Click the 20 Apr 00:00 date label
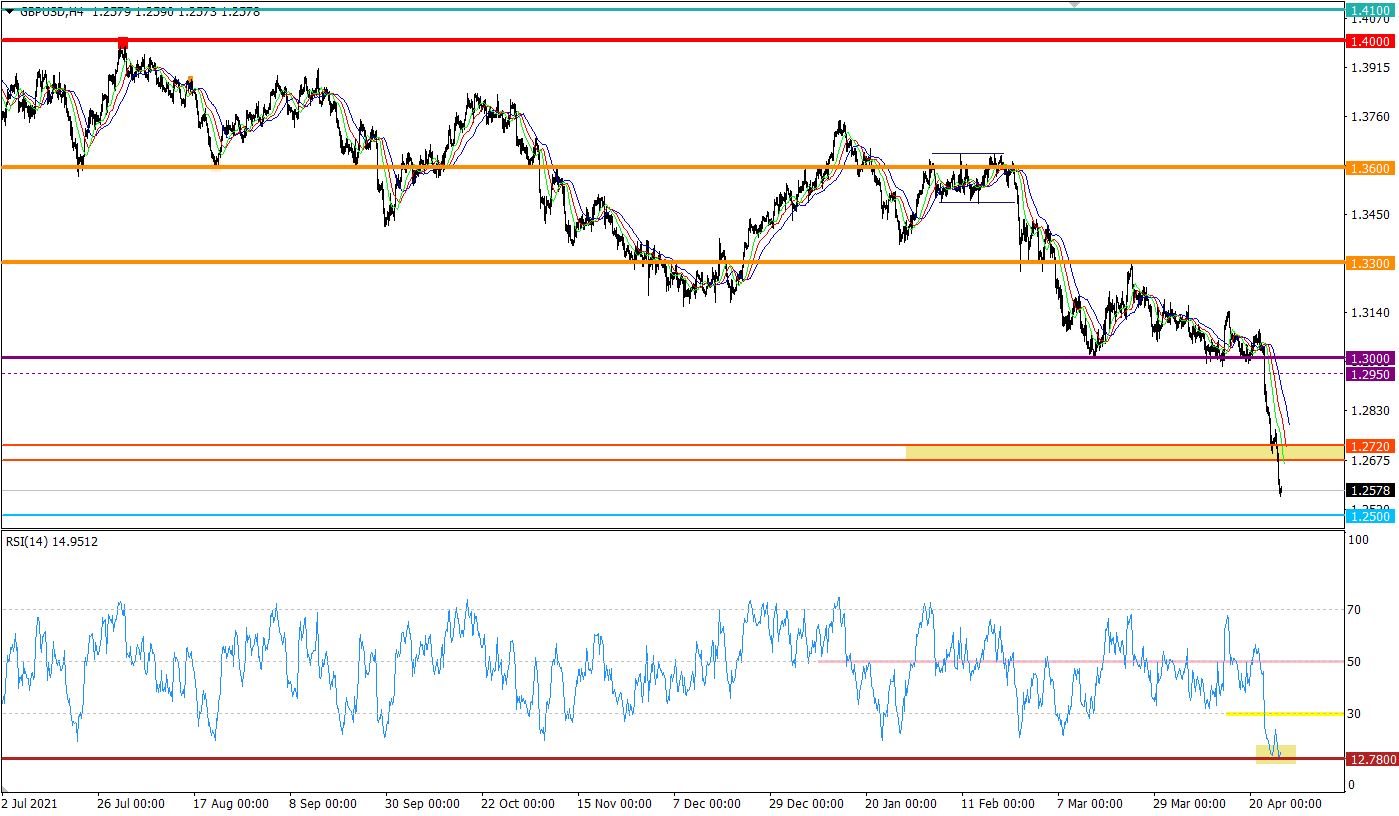This screenshot has height=816, width=1399. [1285, 804]
